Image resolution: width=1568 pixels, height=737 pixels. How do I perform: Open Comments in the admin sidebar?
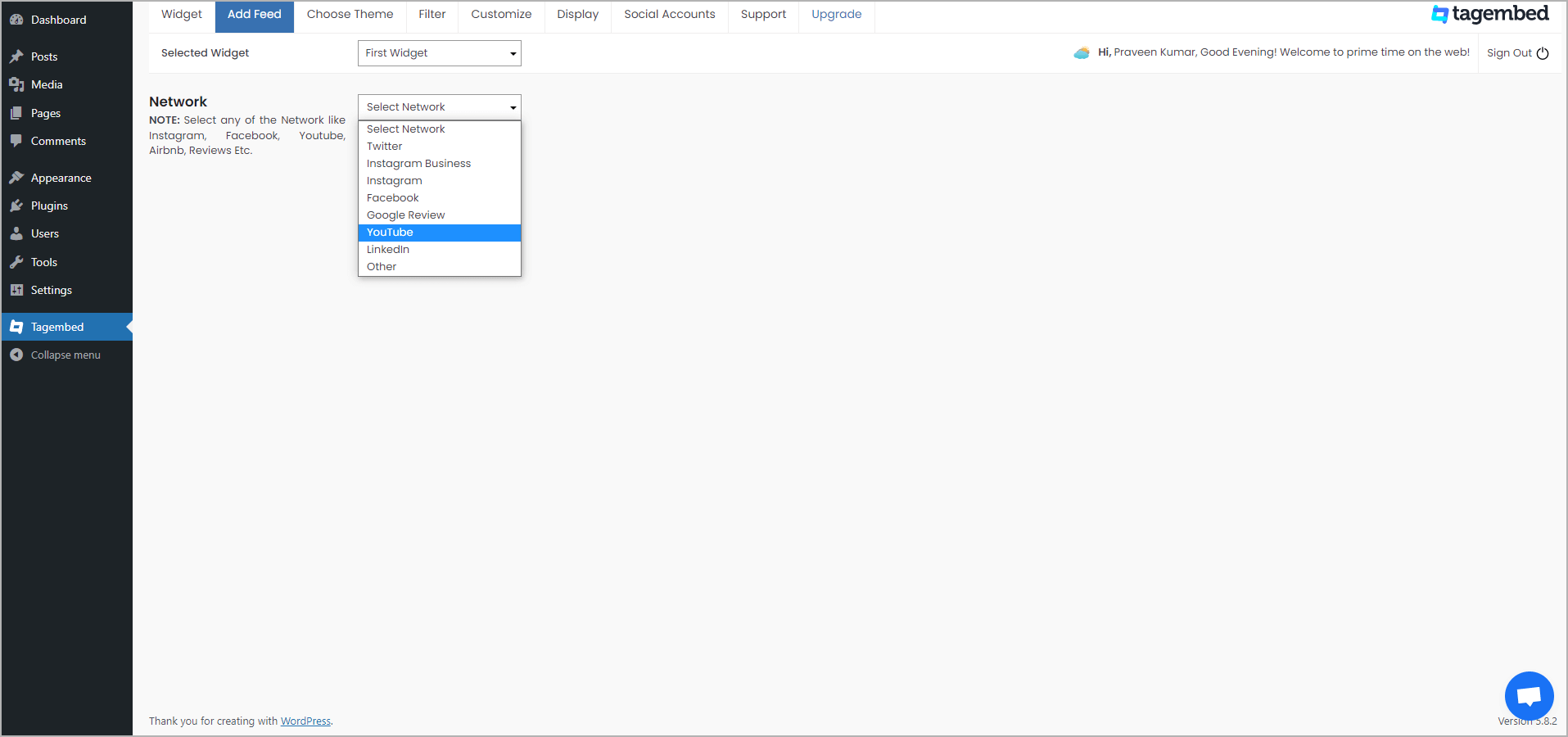[x=66, y=141]
